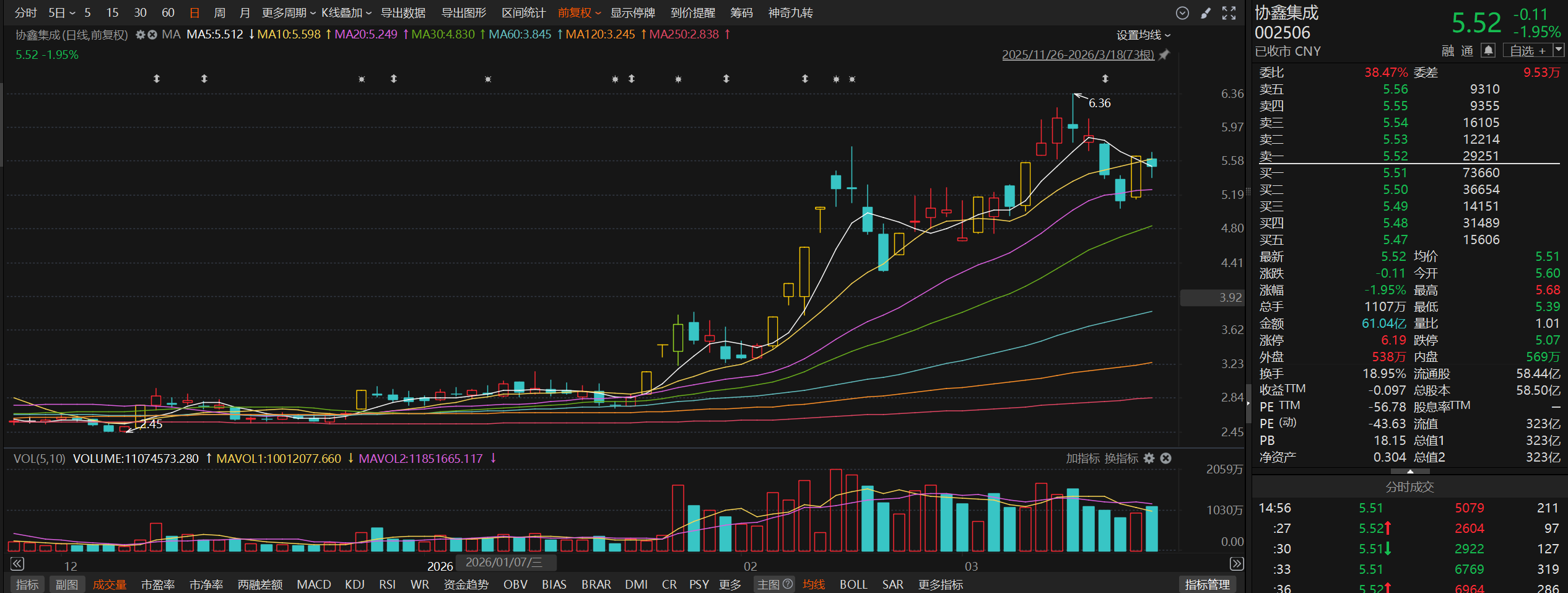
Task: Open 指标管理 indicator management
Action: [x=1206, y=584]
